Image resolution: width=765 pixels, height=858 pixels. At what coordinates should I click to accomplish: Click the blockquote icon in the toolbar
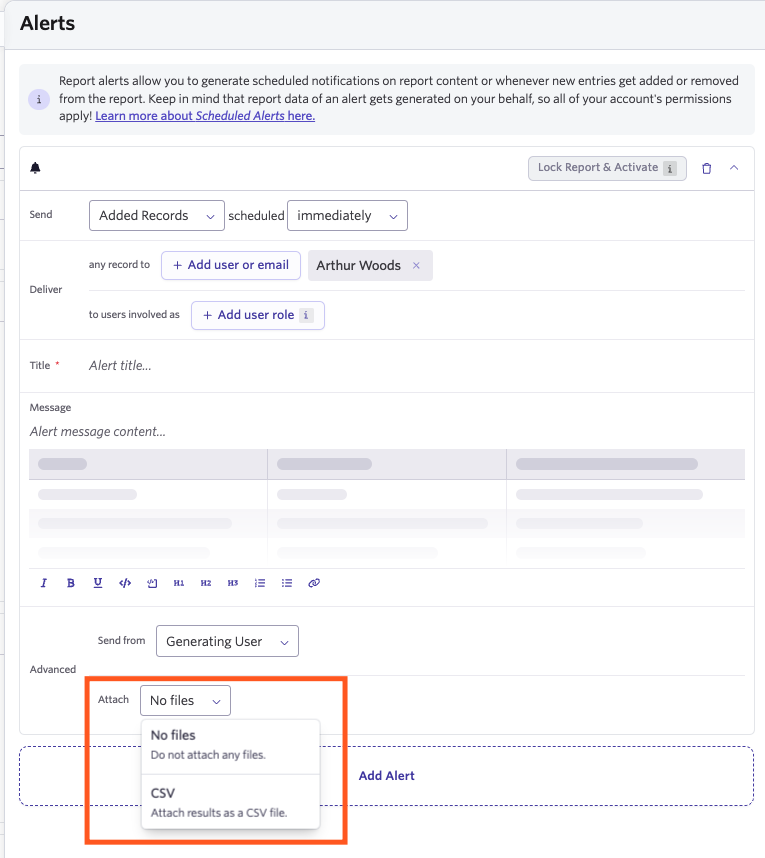pyautogui.click(x=152, y=583)
